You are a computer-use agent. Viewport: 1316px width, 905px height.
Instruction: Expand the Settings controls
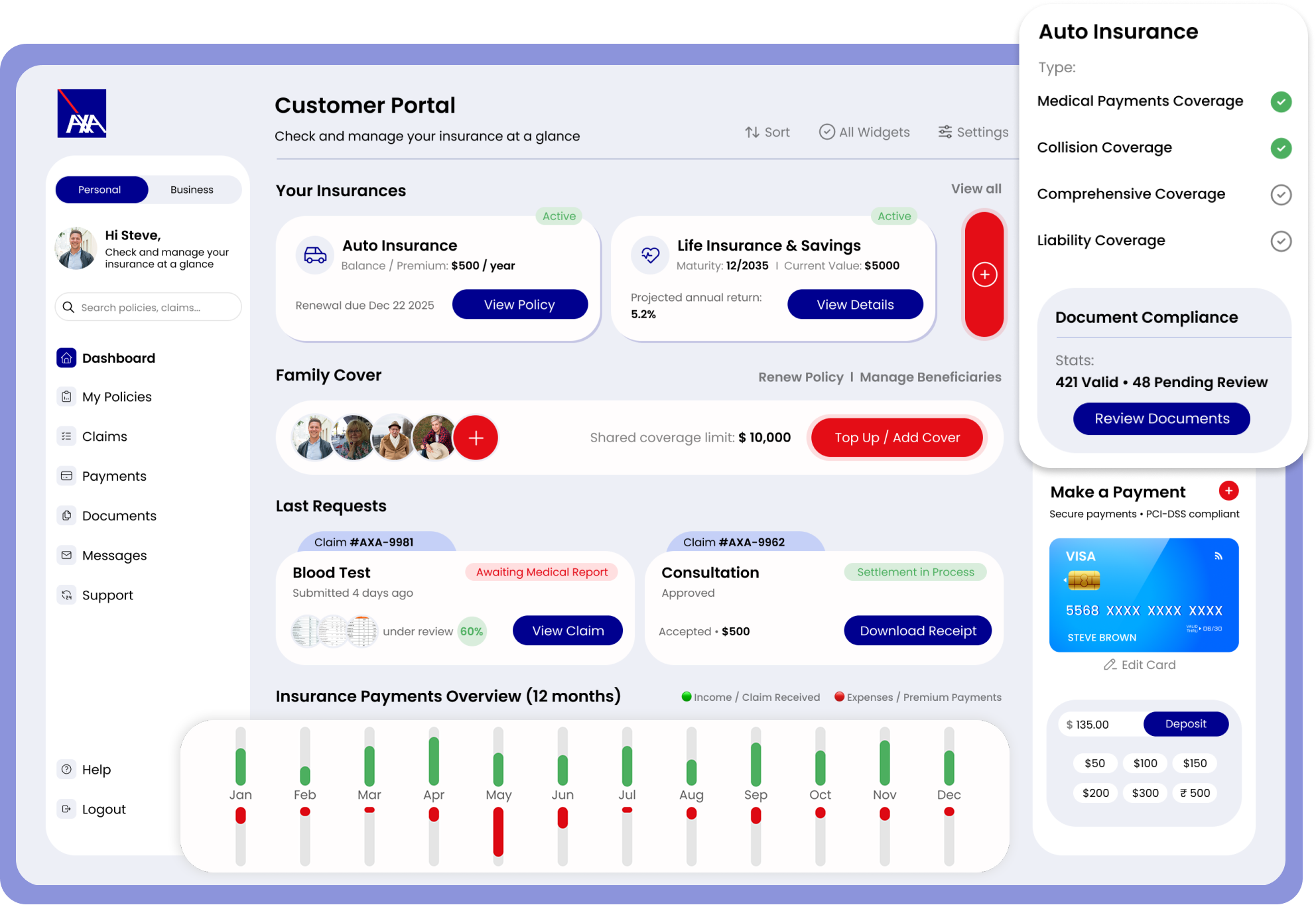tap(973, 132)
